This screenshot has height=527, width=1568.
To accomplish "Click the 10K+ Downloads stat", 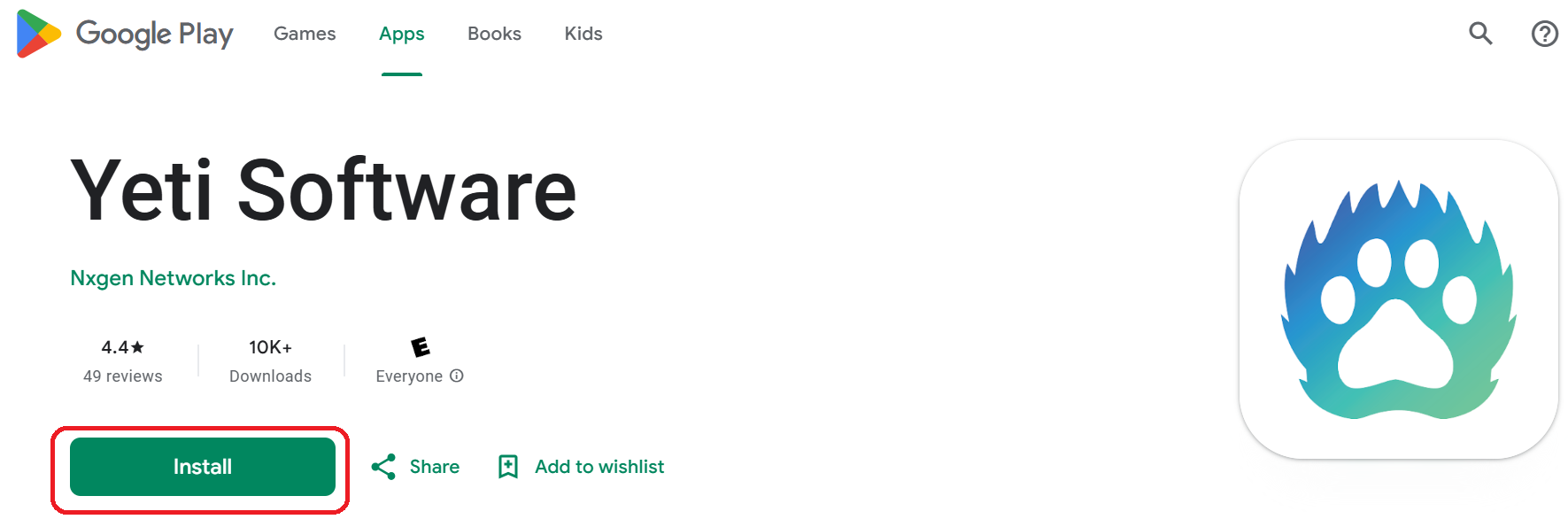I will (x=270, y=360).
